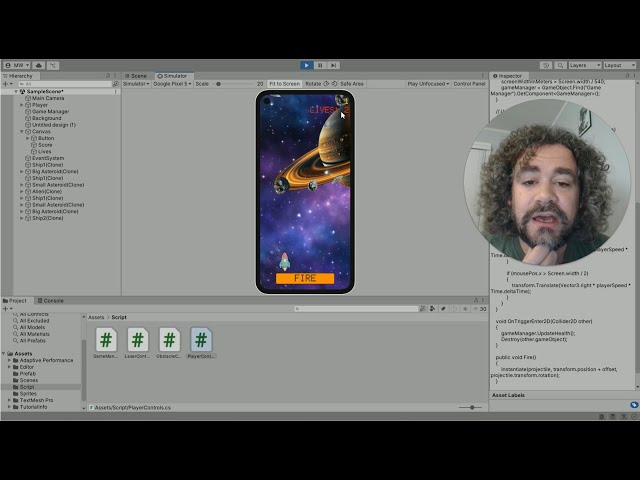Toggle the hidden packages visibility count icon
Image resolution: width=640 pixels, height=480 pixels.
point(480,309)
